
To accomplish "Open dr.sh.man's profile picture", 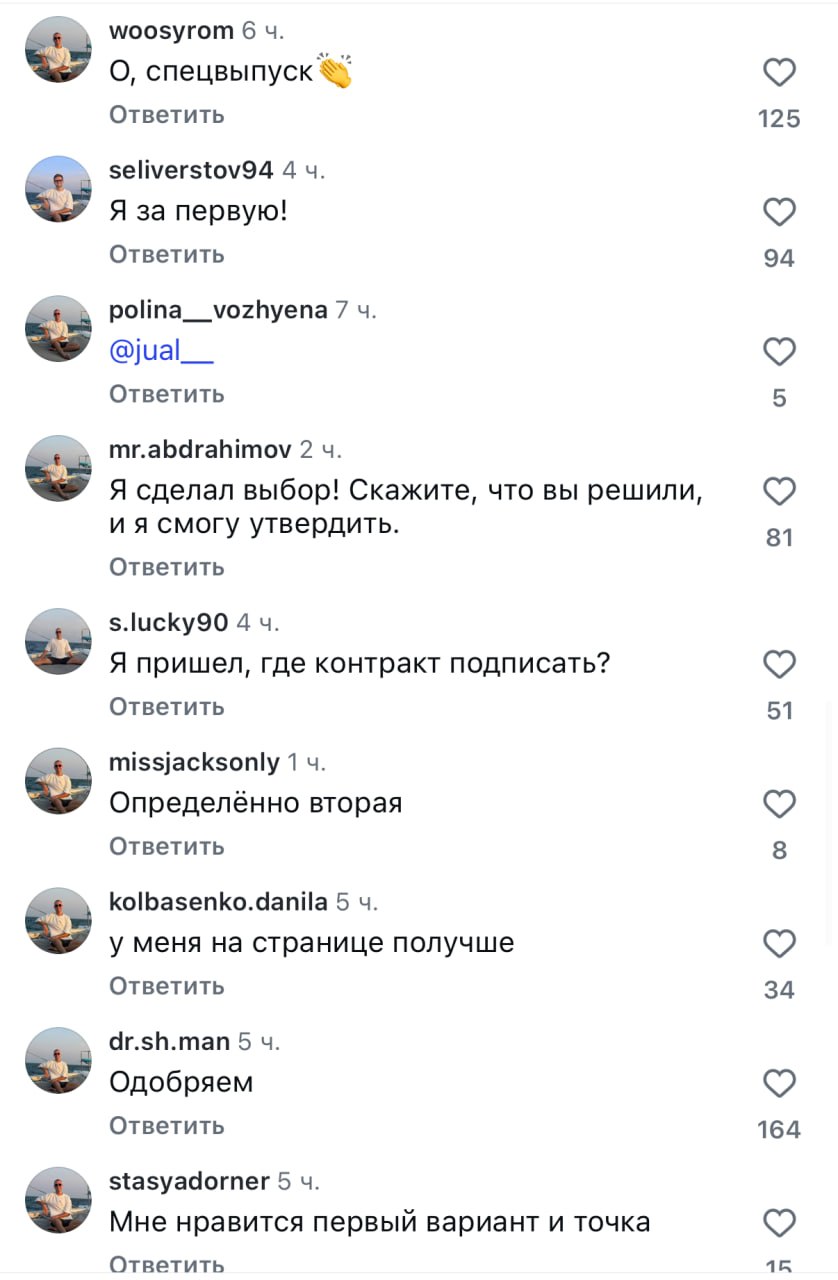I will [58, 1060].
